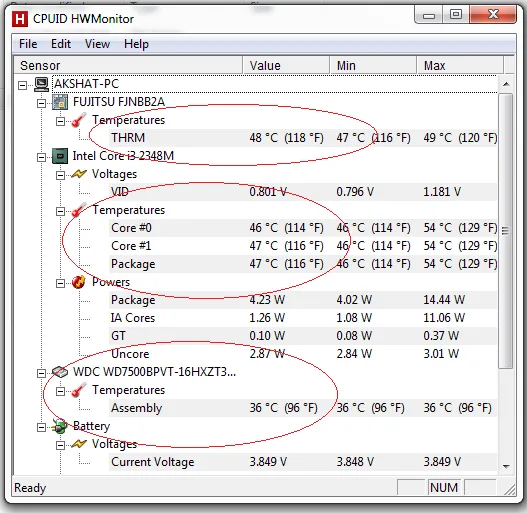
Task: Click the HWMonitor red H title icon
Action: pos(20,18)
